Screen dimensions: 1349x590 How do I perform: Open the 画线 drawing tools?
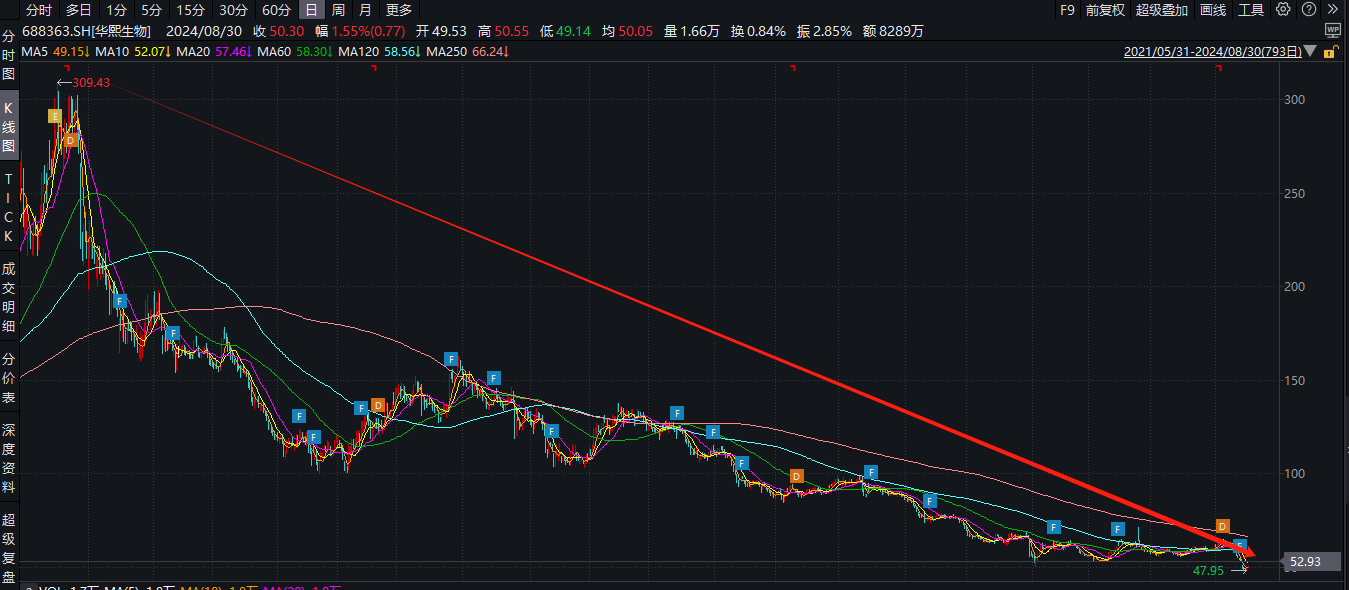click(1212, 10)
